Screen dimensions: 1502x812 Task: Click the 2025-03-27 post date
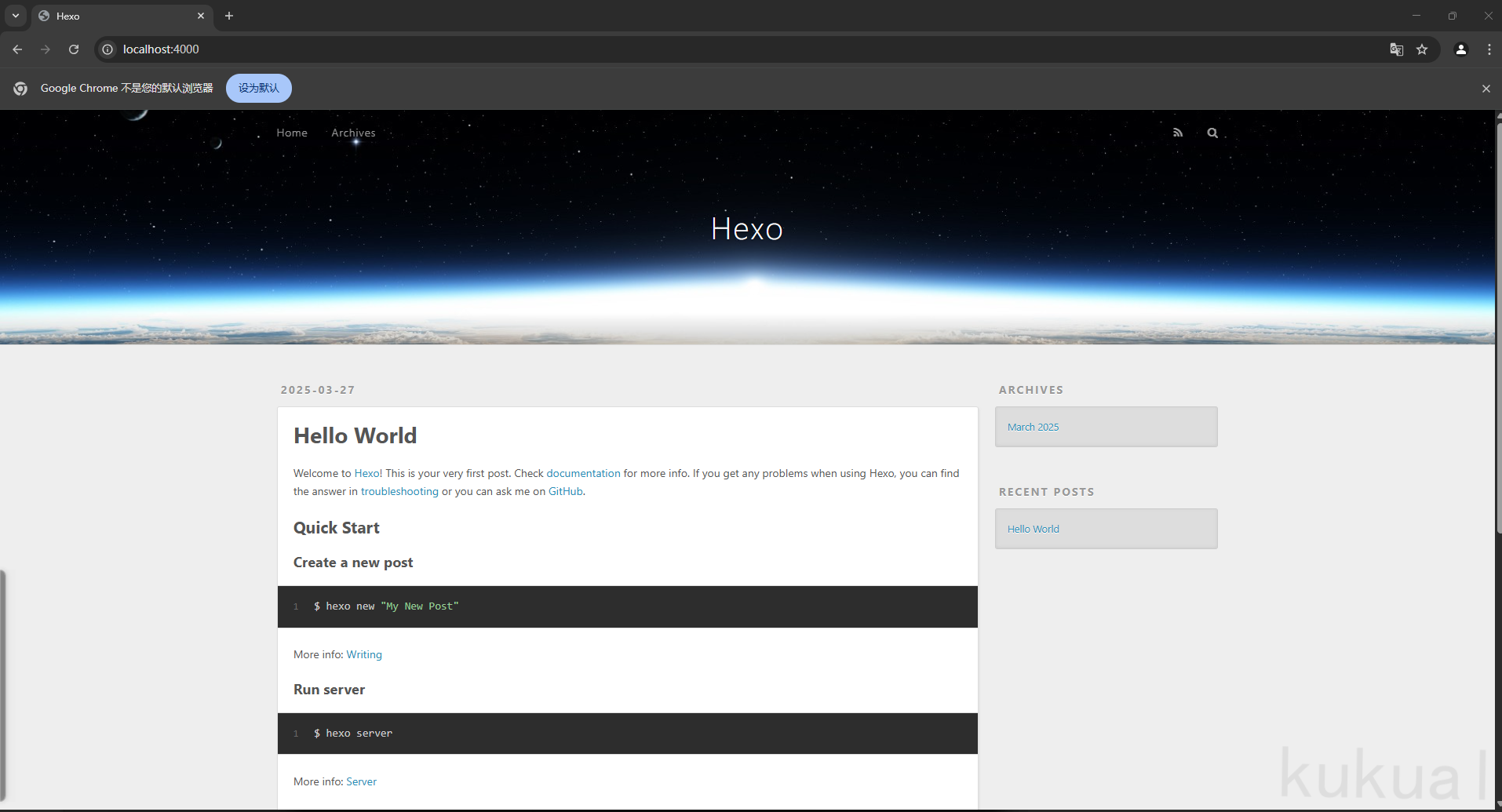tap(318, 390)
